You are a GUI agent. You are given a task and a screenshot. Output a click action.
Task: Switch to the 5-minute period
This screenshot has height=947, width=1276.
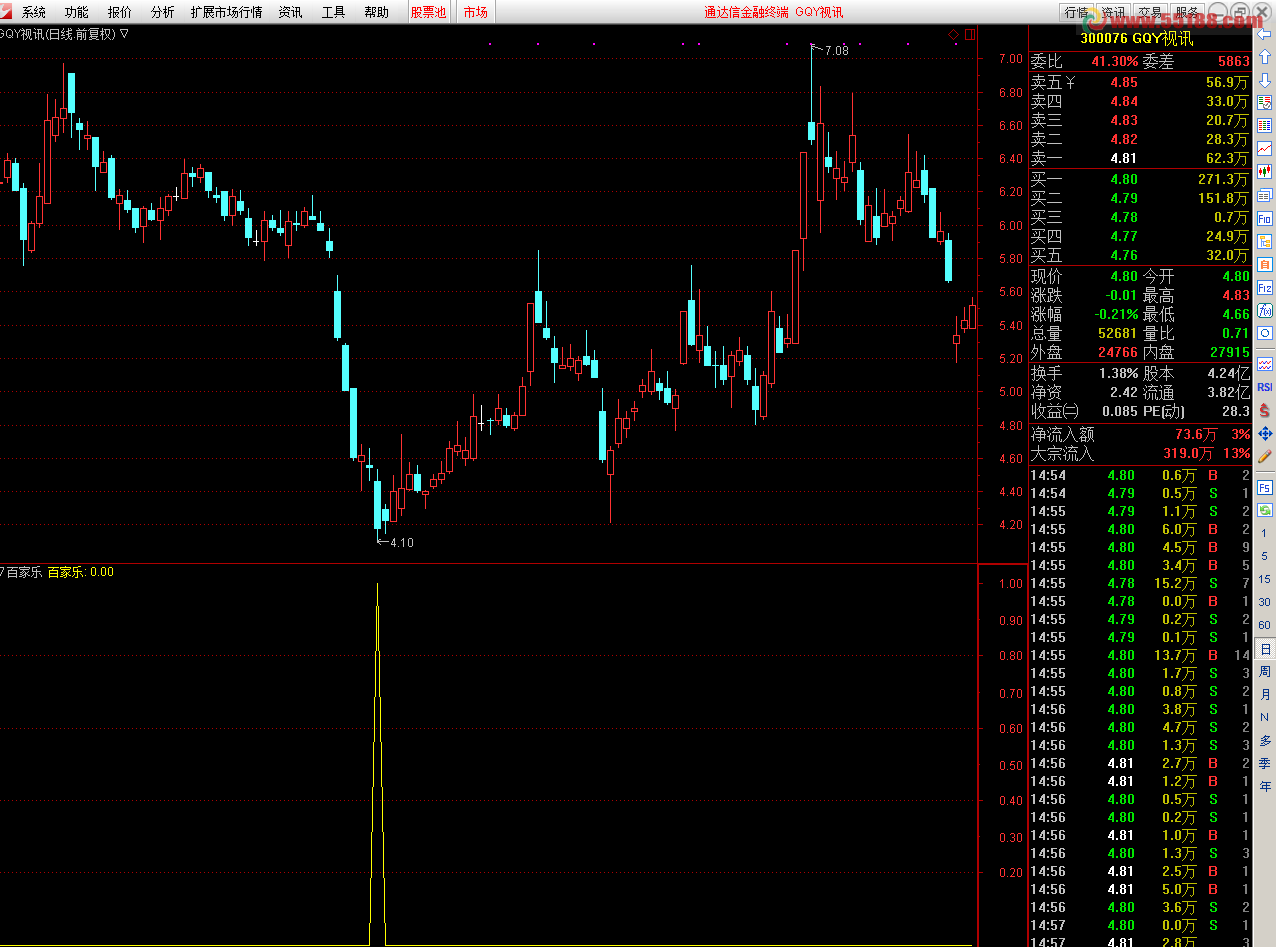tap(1265, 557)
